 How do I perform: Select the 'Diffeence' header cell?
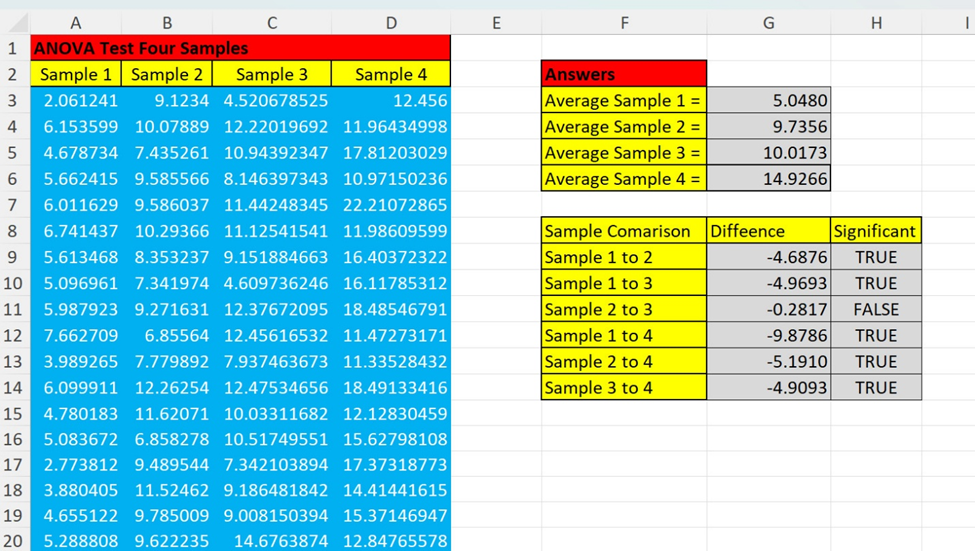(x=768, y=231)
